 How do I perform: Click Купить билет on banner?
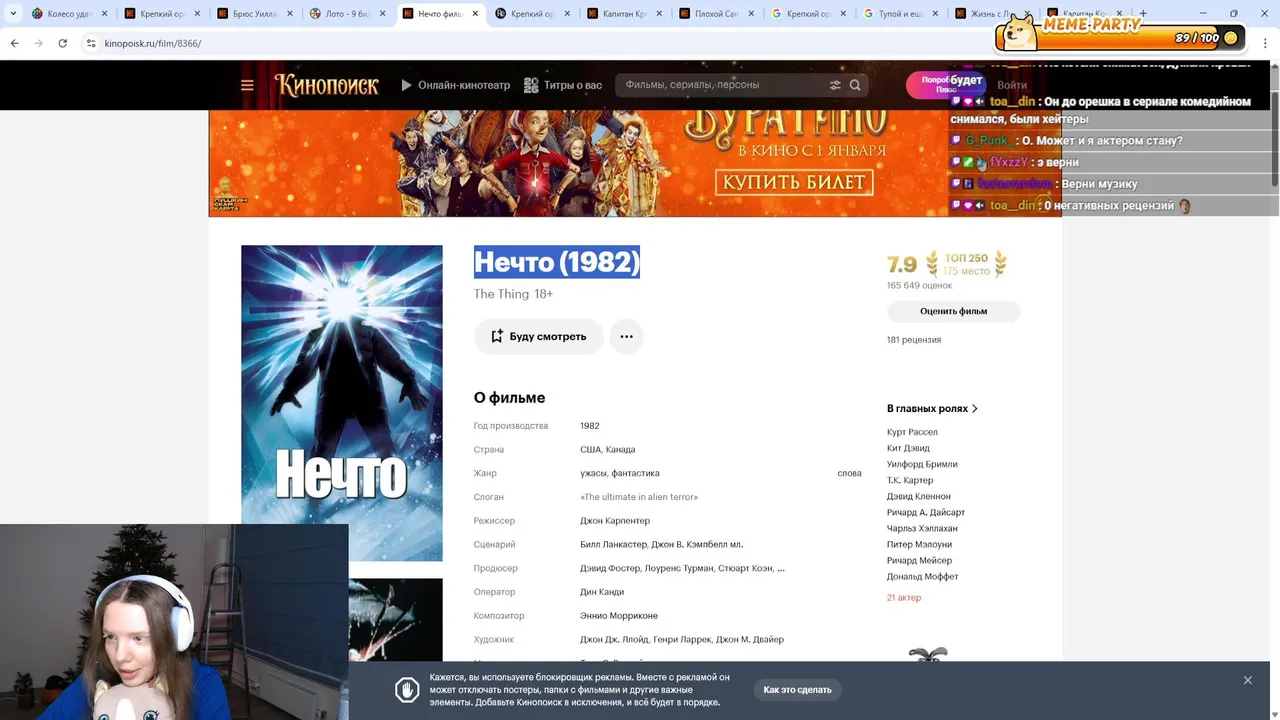pos(794,182)
